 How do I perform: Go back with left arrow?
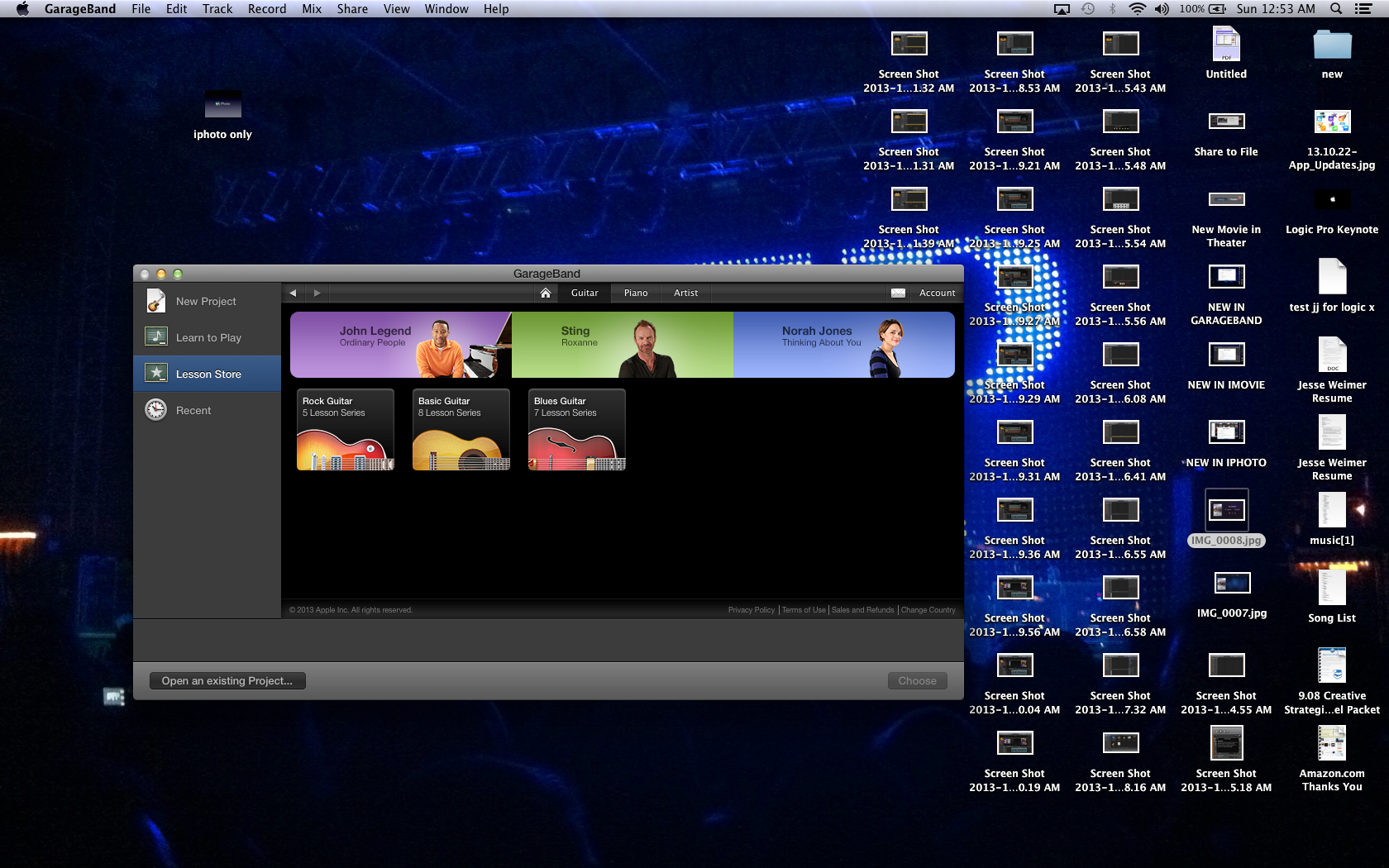pos(293,293)
